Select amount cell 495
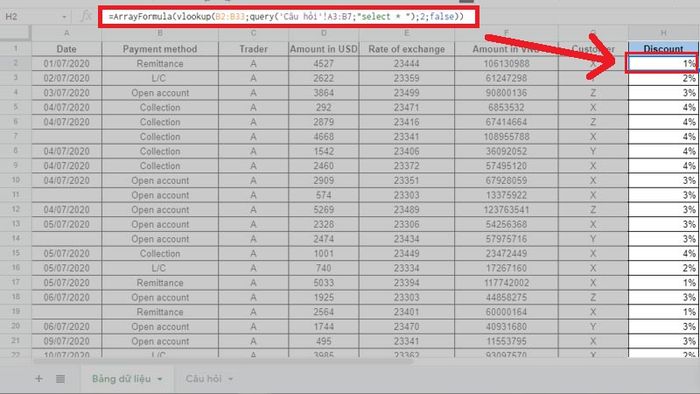The height and width of the screenshot is (394, 700). 324,341
